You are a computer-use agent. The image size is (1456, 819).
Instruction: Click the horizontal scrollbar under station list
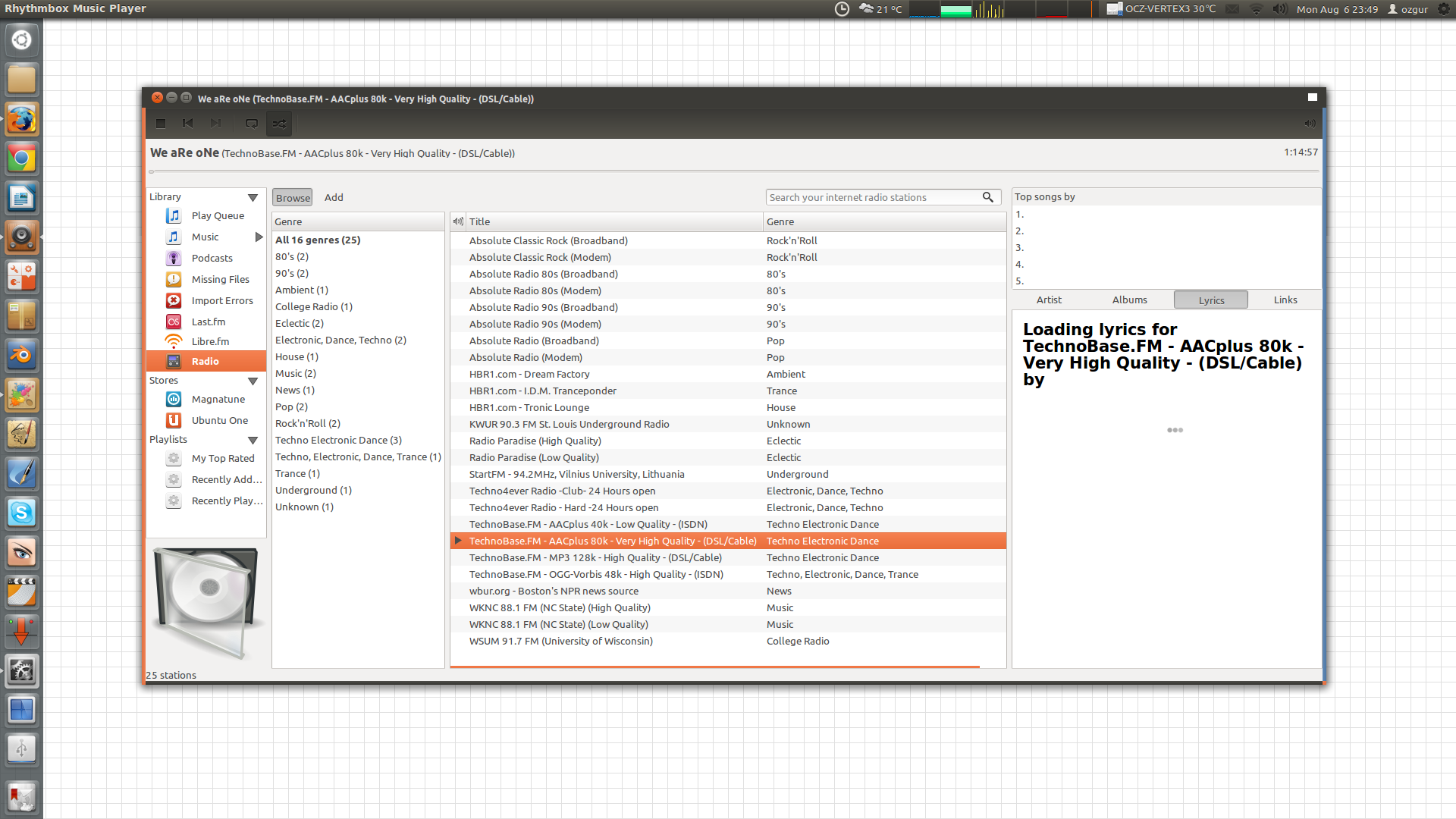(714, 667)
